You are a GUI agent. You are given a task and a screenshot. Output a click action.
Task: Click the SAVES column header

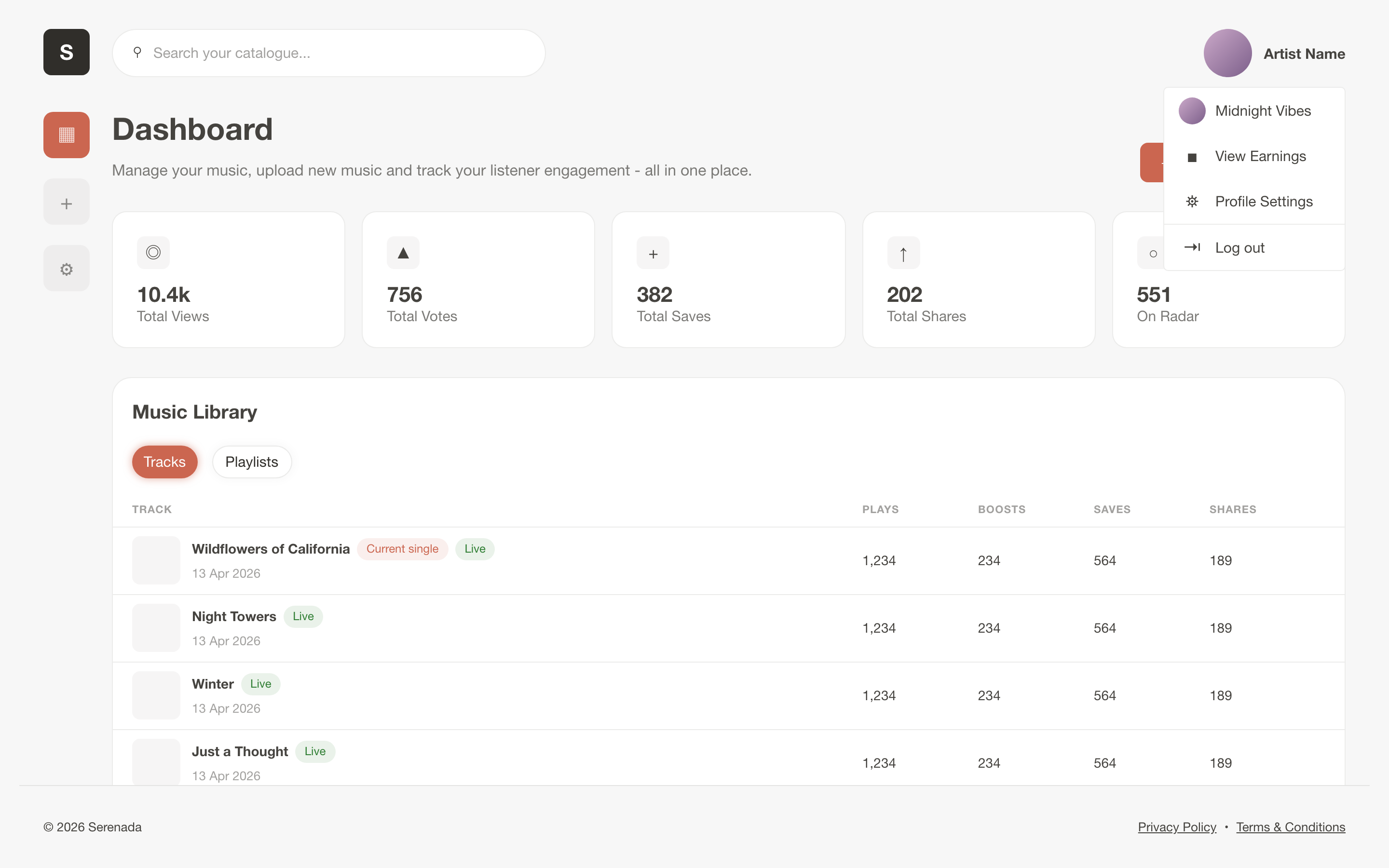tap(1112, 509)
